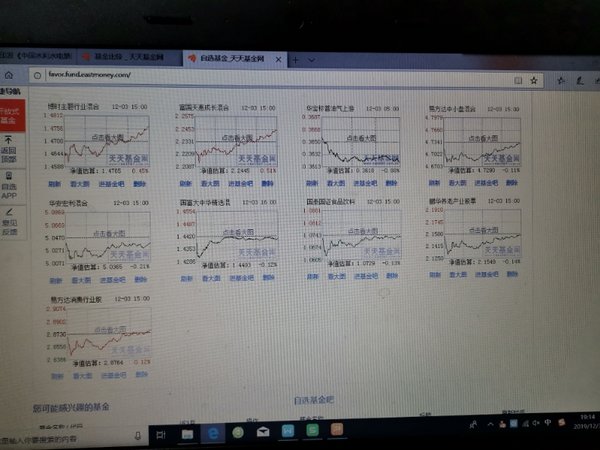The height and width of the screenshot is (450, 600).
Task: Open Task View on the taskbar
Action: click(161, 435)
